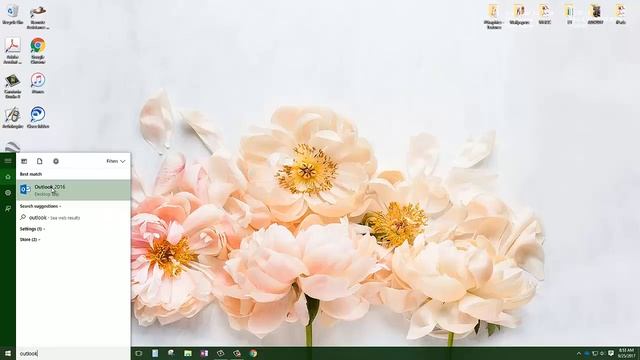
Task: Select the leftmost folder in top-right desktop row
Action: pos(494,16)
